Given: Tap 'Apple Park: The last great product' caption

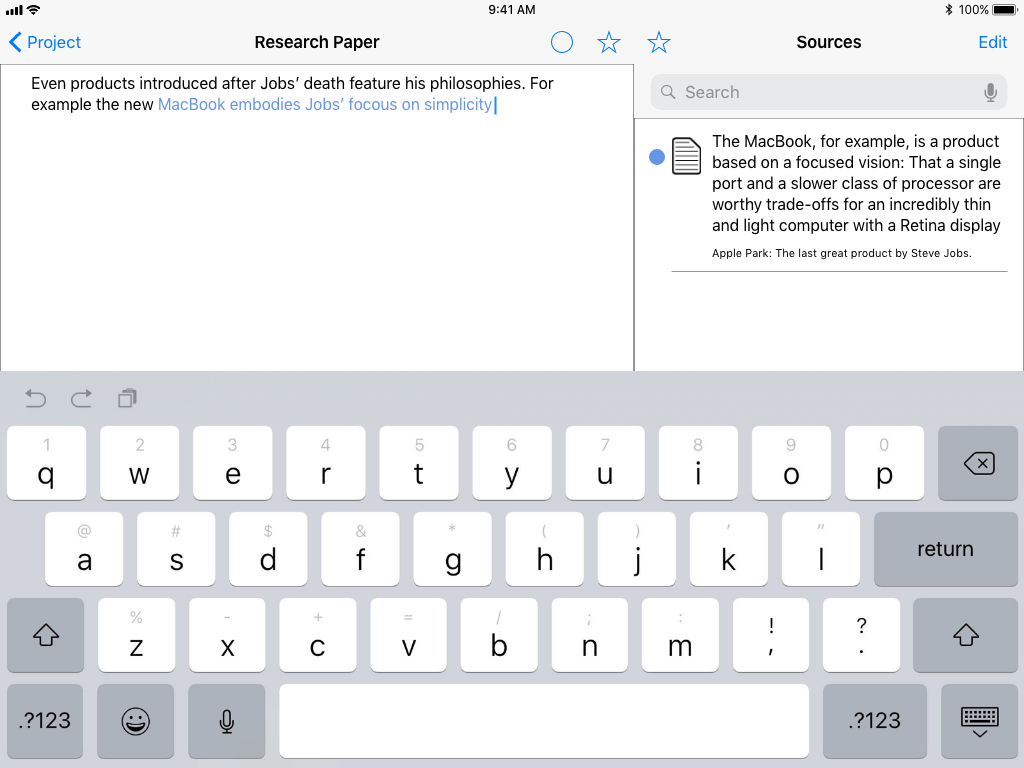Looking at the screenshot, I should (841, 253).
